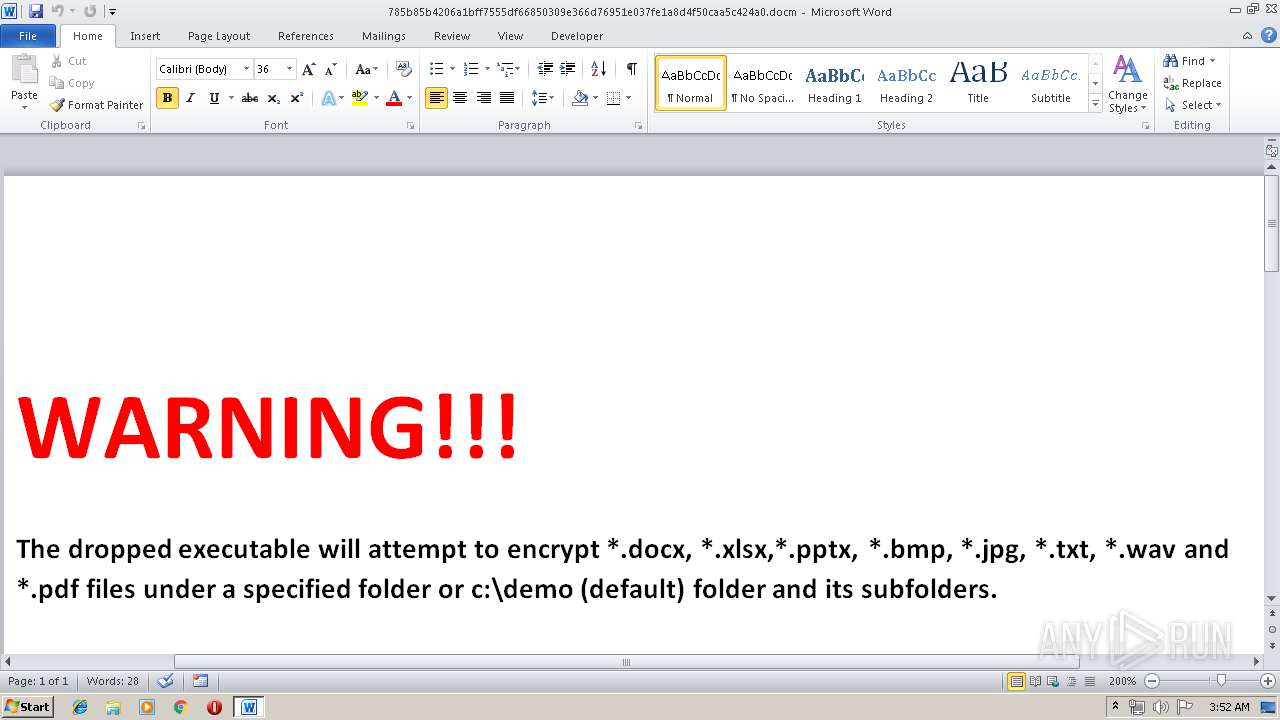Click Shading paint bucket icon
The height and width of the screenshot is (720, 1280).
click(580, 98)
